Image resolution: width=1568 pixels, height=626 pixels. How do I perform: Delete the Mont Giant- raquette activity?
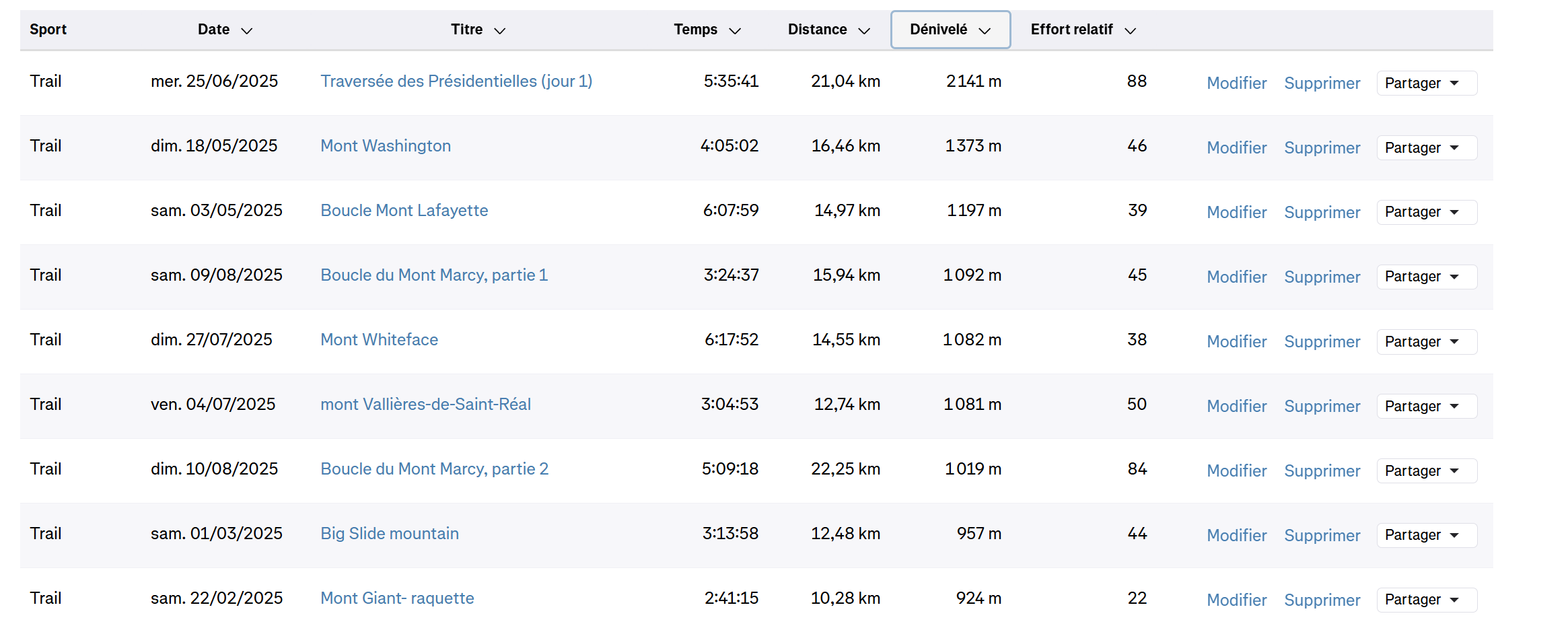tap(1322, 600)
